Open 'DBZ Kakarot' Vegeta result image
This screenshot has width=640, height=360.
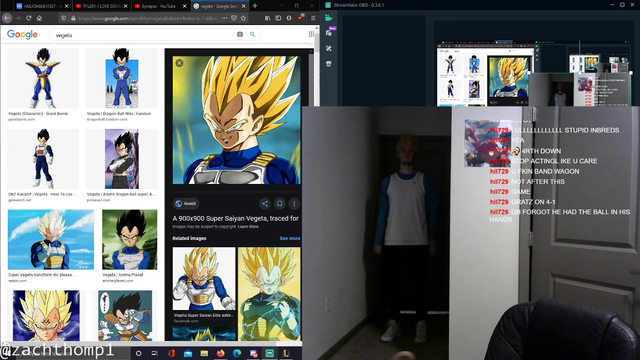pyautogui.click(x=43, y=159)
